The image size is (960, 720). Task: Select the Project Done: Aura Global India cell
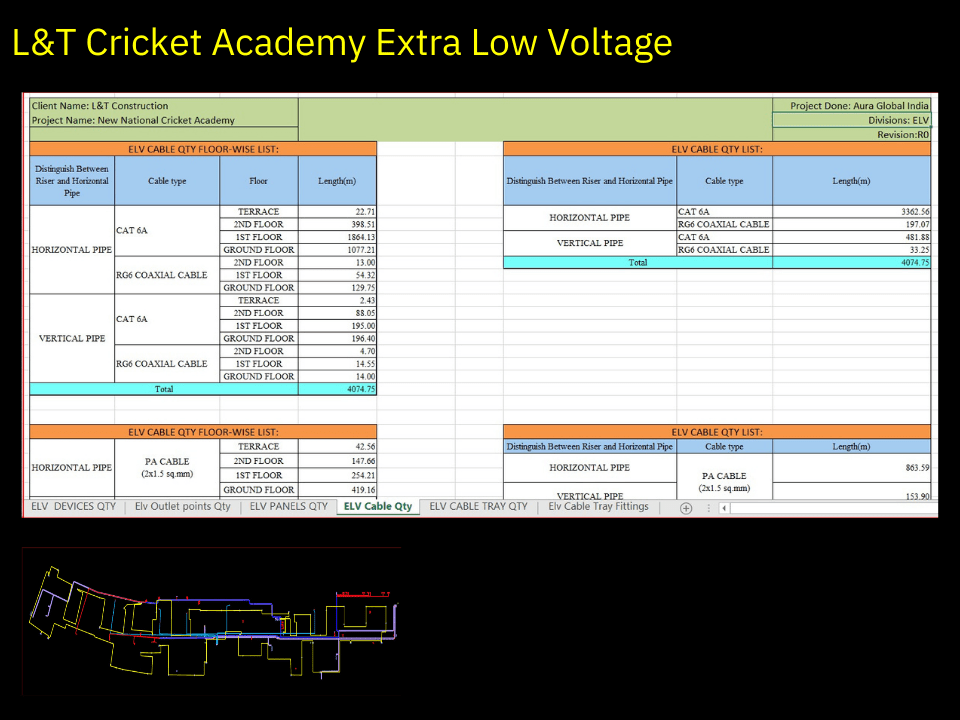tap(852, 105)
